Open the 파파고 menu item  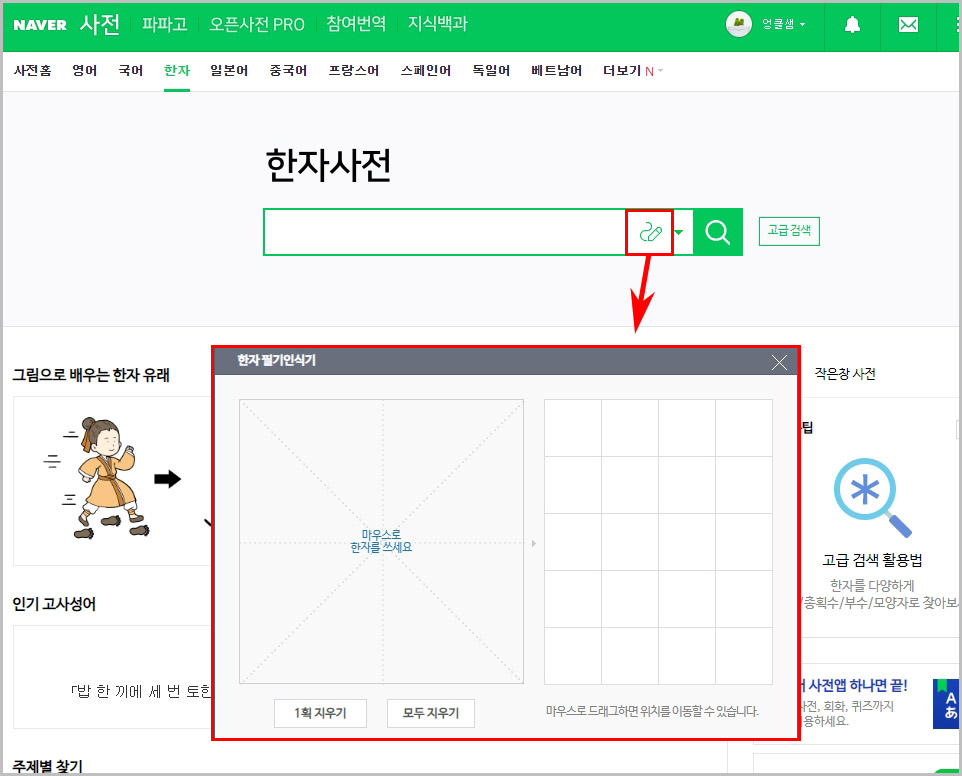(164, 25)
